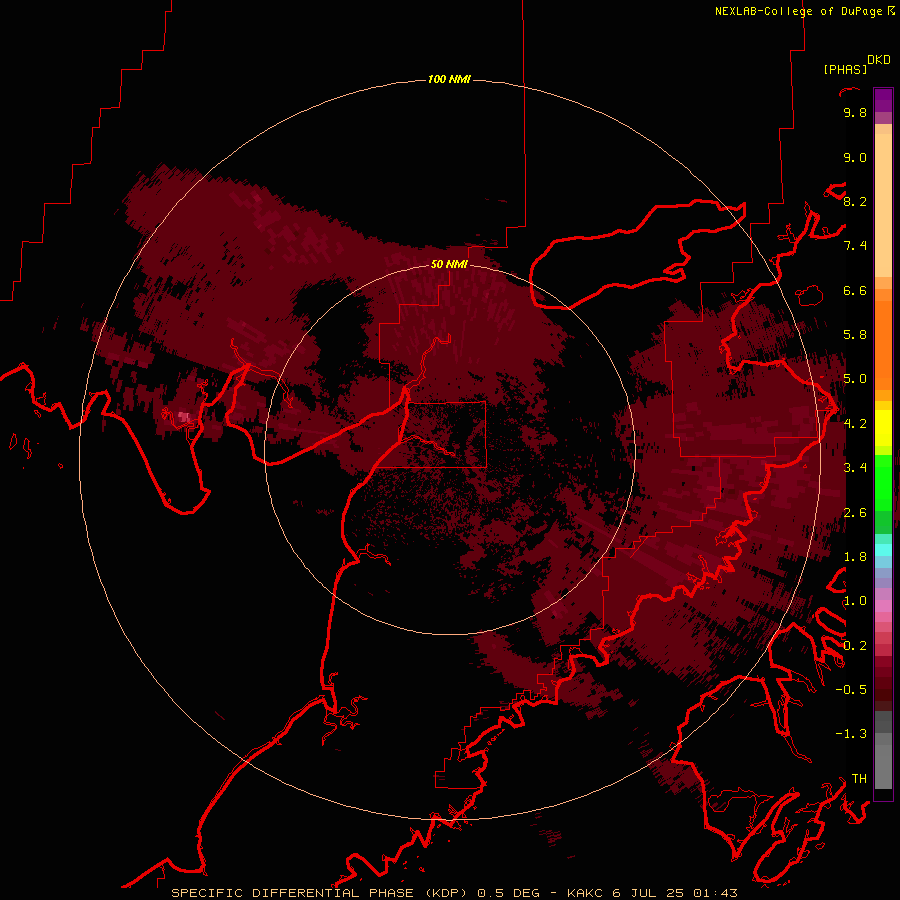Image resolution: width=900 pixels, height=900 pixels.
Task: Click the cyan segment of the color bar
Action: click(883, 550)
